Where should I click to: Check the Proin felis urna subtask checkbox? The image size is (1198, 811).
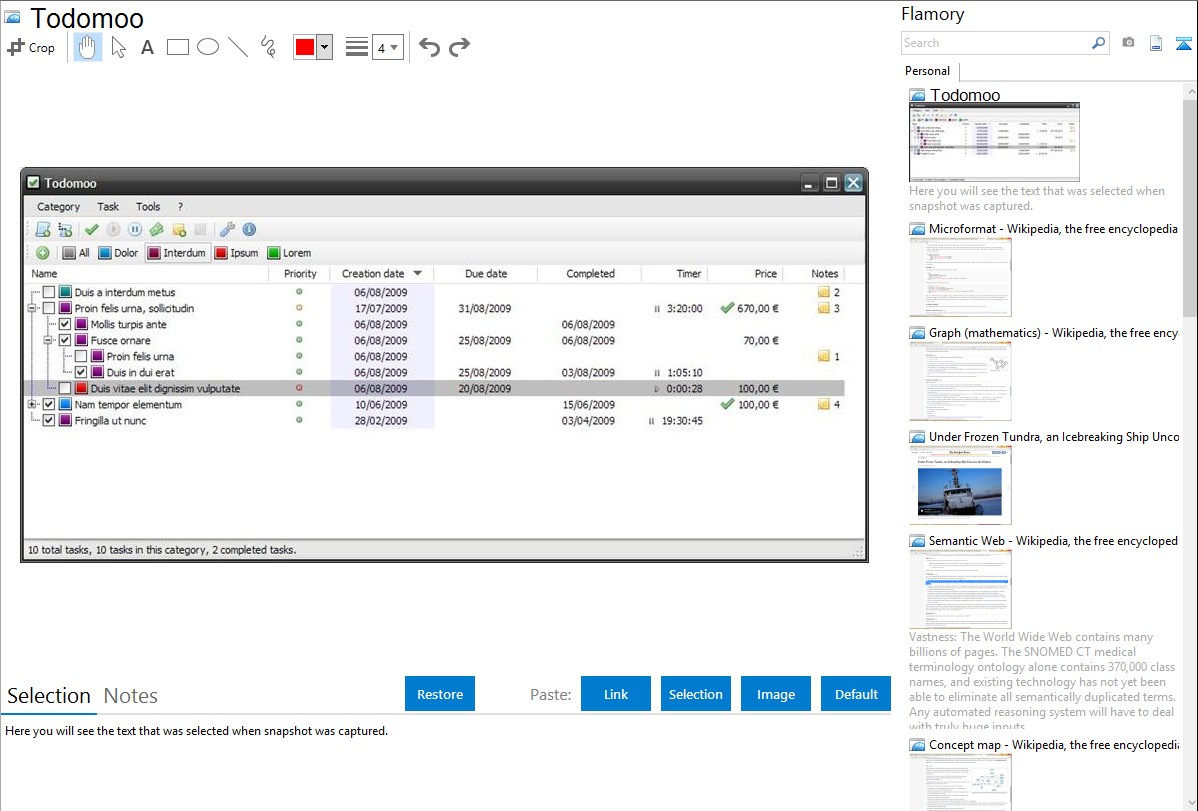click(81, 356)
